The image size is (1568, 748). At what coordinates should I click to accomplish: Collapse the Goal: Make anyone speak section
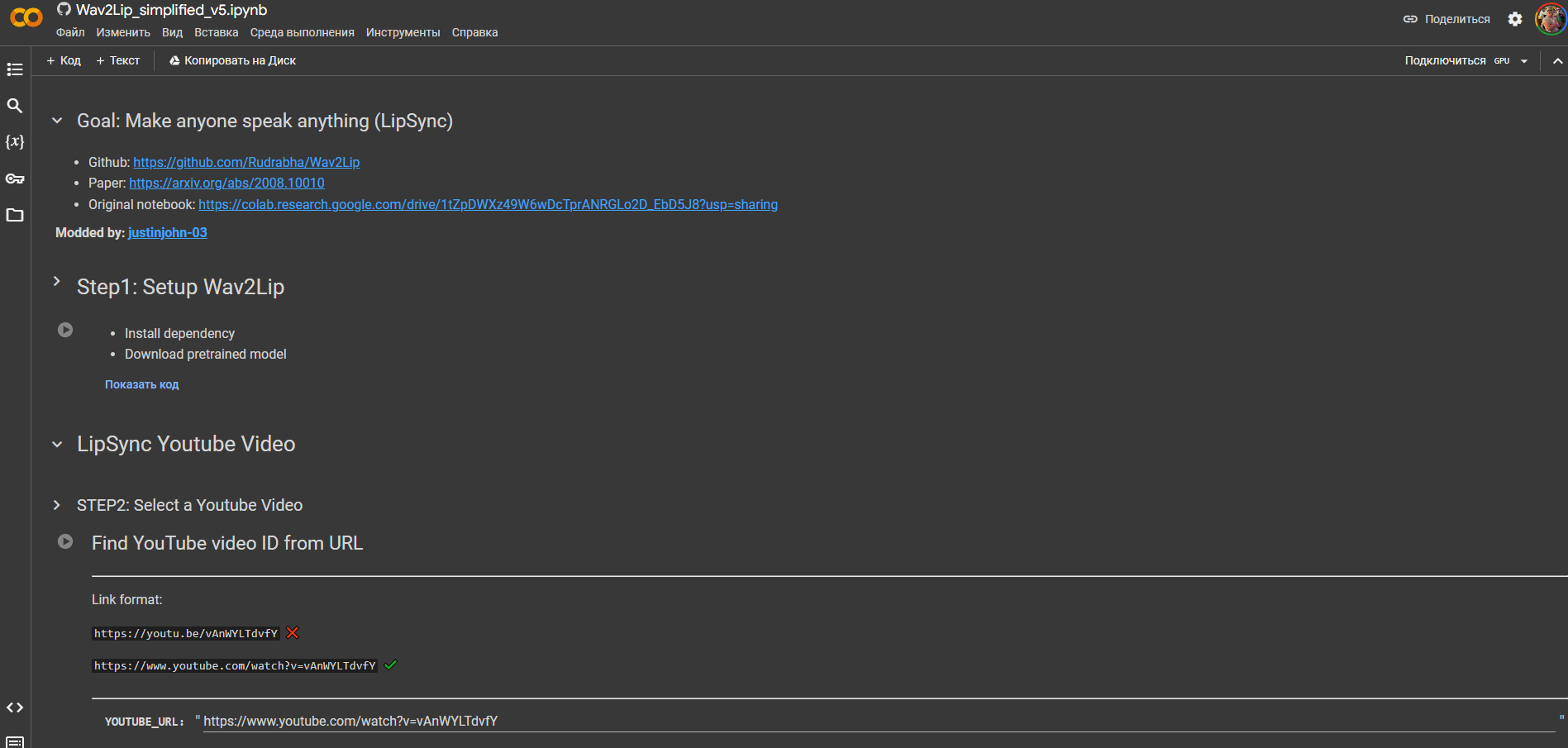click(x=57, y=121)
